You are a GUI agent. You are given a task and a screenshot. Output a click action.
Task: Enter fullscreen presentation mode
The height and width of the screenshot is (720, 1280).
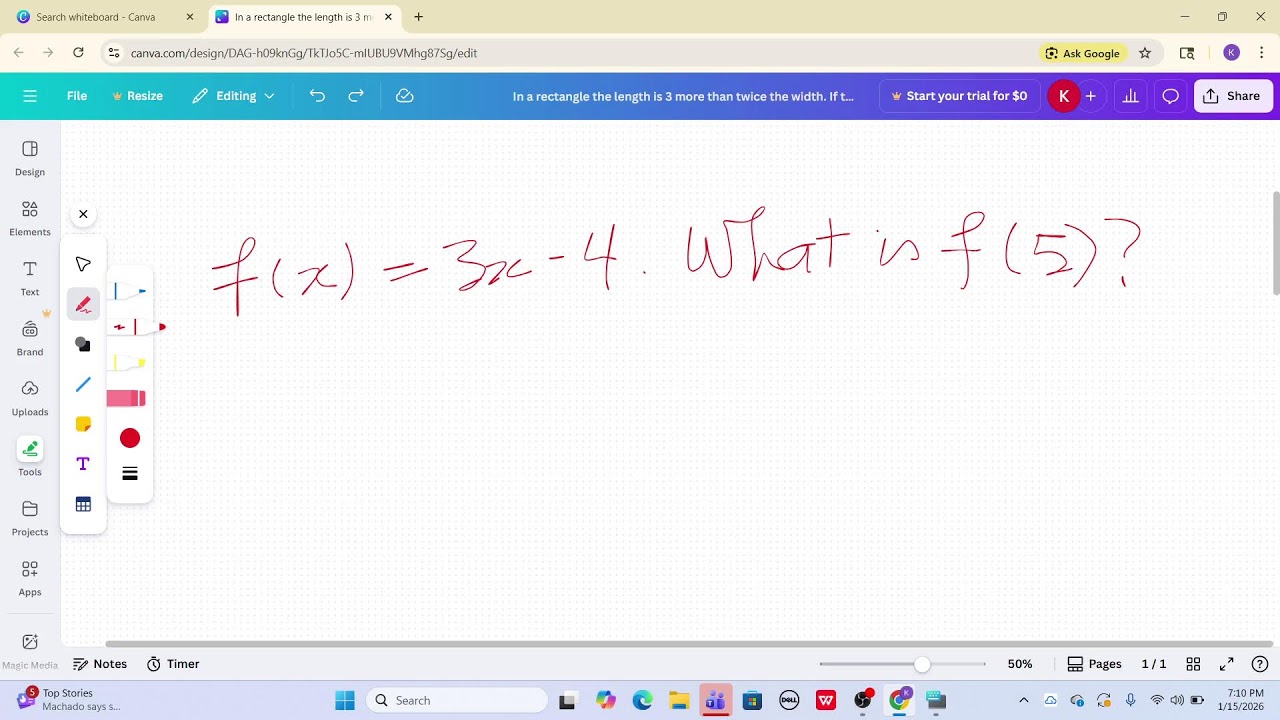tap(1227, 664)
